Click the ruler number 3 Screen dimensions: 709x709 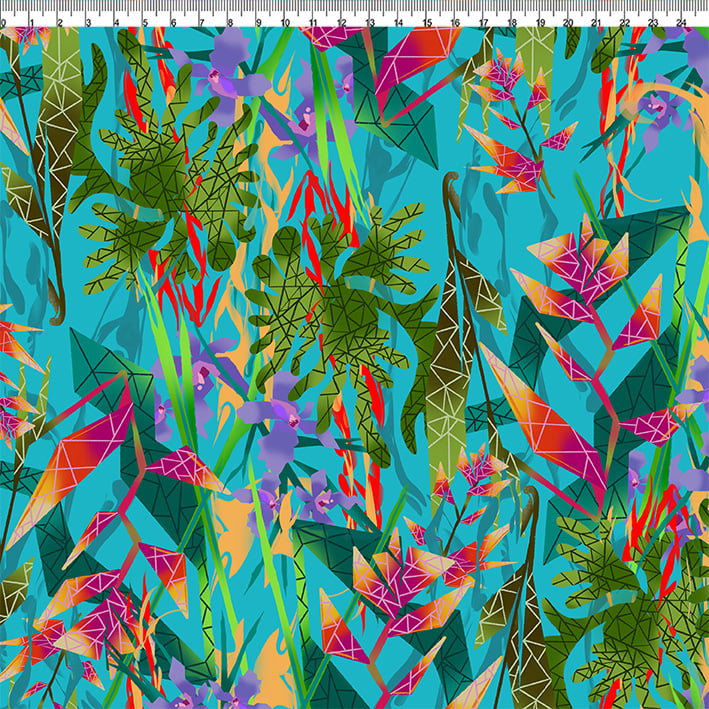pos(88,23)
